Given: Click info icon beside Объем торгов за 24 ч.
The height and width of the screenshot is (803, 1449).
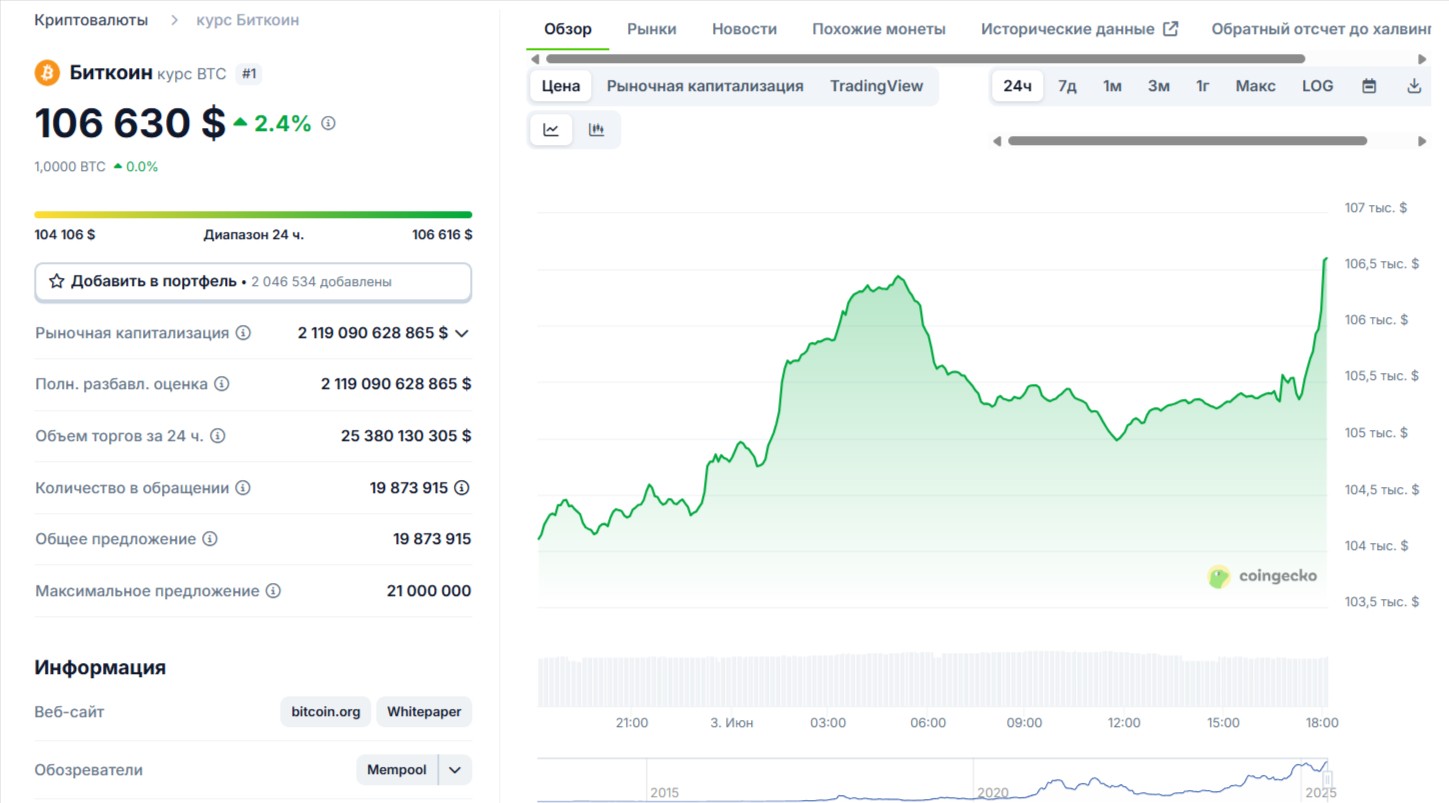Looking at the screenshot, I should pos(217,436).
